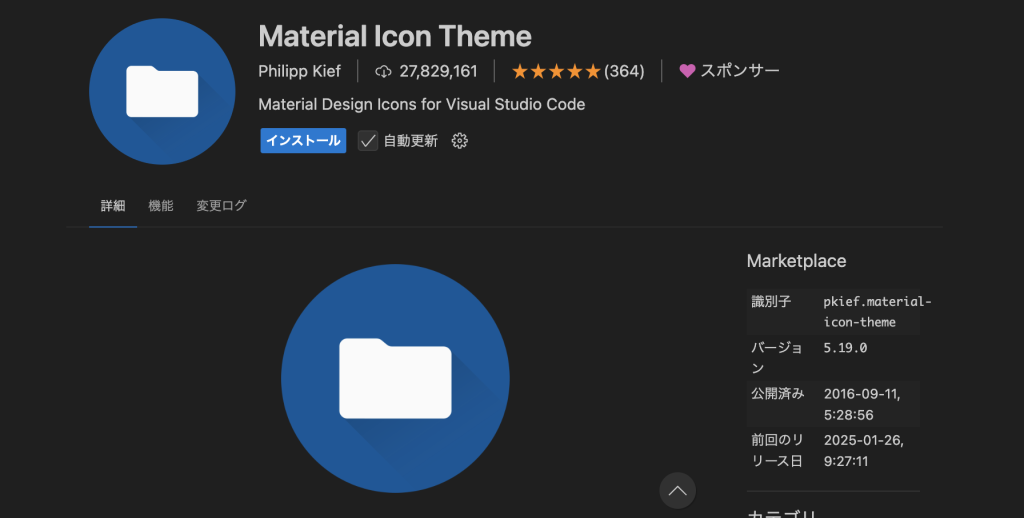Open publisher Philipp Kief link
Screen dimensions: 1024x518
(x=299, y=71)
